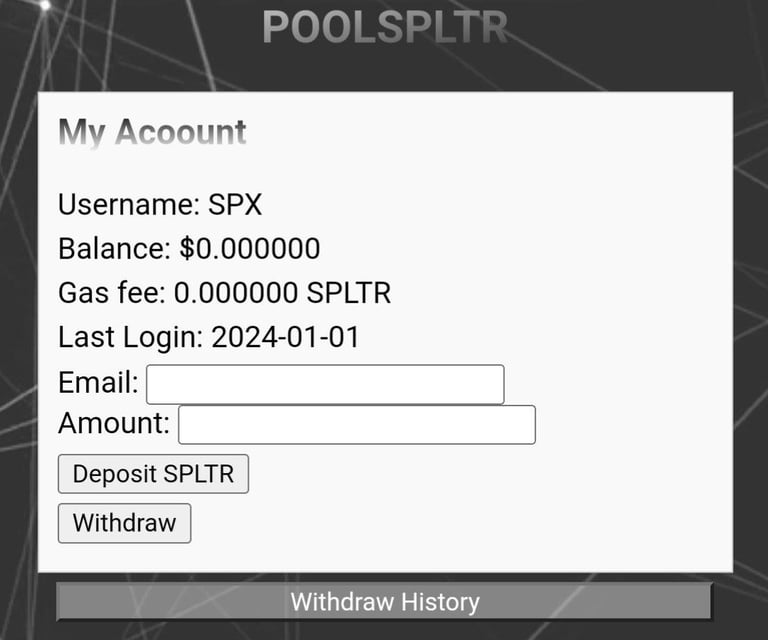The width and height of the screenshot is (768, 640).
Task: Click into the Email input field
Action: [x=325, y=384]
